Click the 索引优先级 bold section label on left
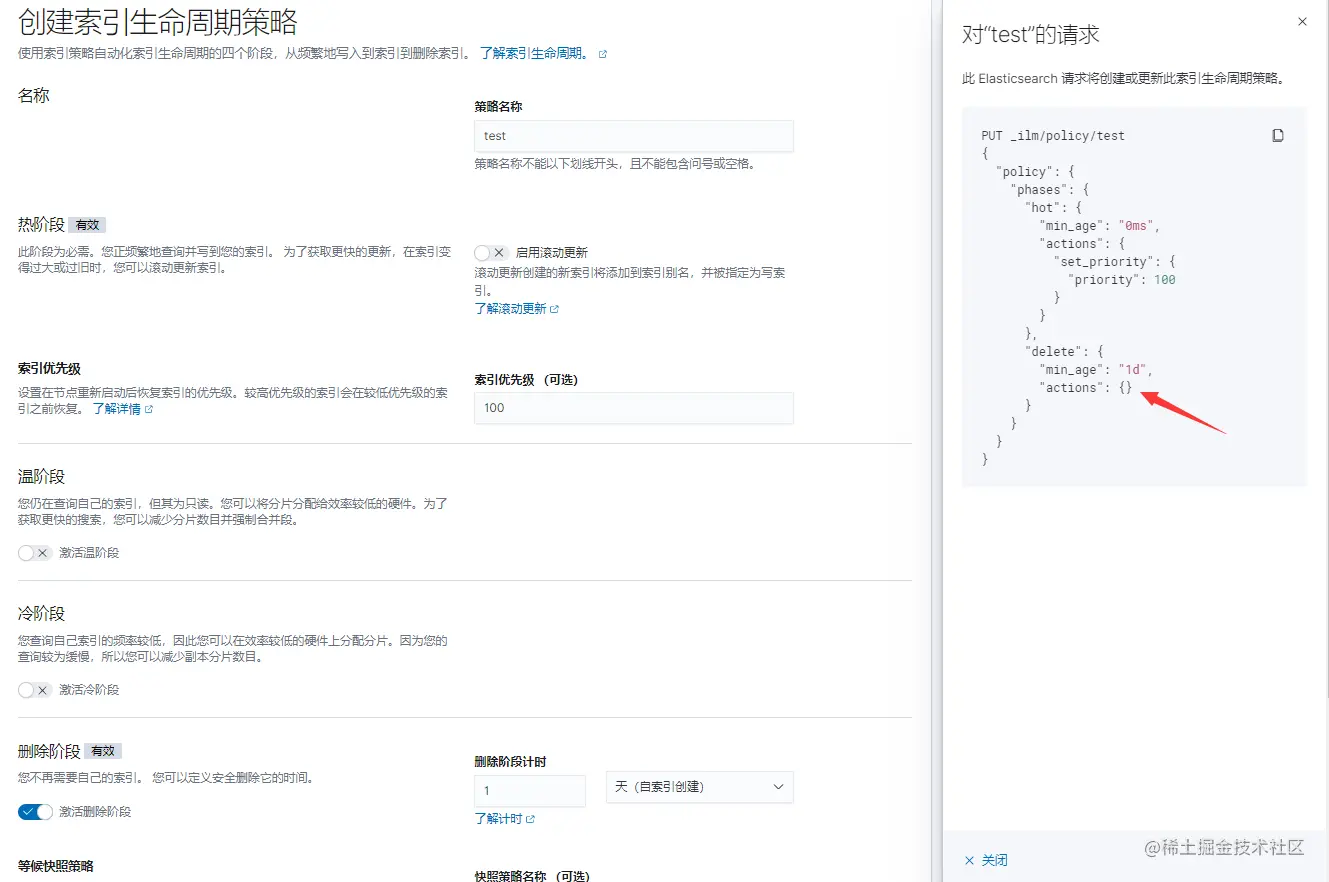This screenshot has height=882, width=1329. [x=49, y=369]
